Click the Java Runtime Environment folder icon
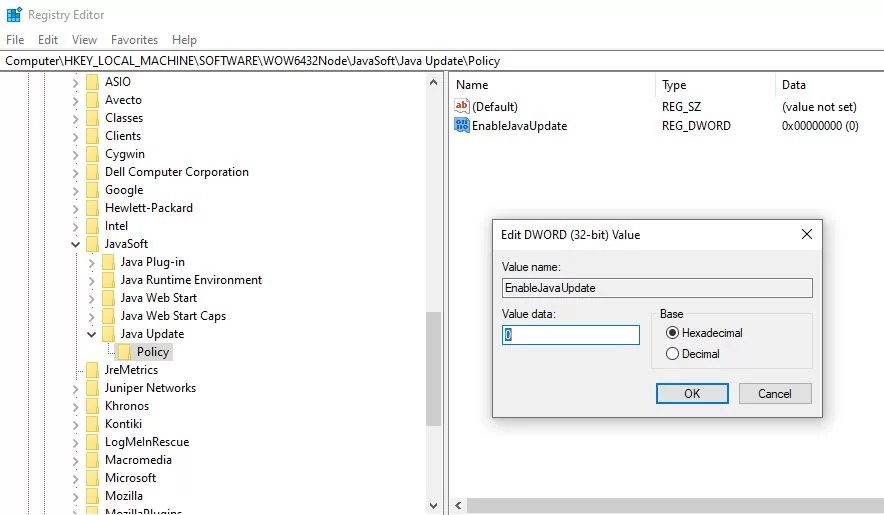This screenshot has height=515, width=884. click(108, 280)
